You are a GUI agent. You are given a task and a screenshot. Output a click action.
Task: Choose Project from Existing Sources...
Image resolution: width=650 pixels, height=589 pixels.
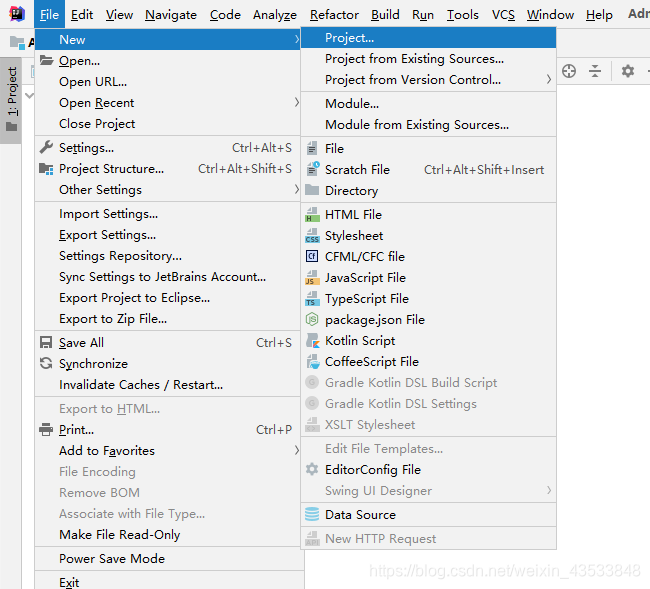pyautogui.click(x=428, y=58)
